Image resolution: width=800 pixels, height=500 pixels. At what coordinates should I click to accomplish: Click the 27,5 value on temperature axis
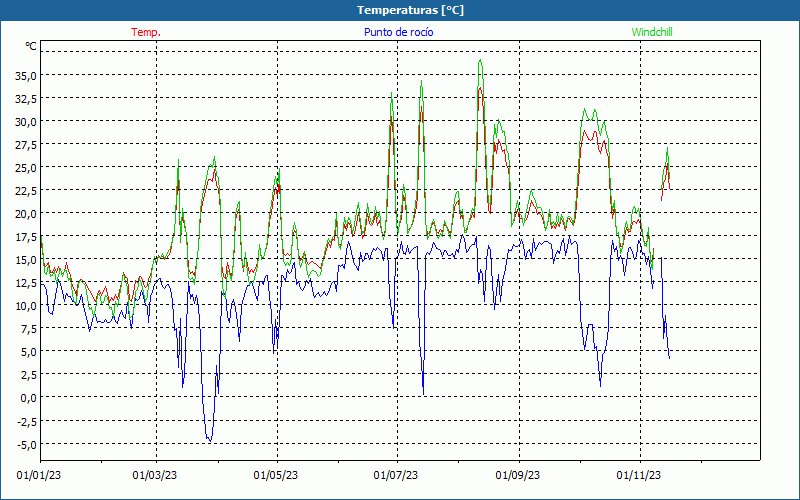point(26,145)
